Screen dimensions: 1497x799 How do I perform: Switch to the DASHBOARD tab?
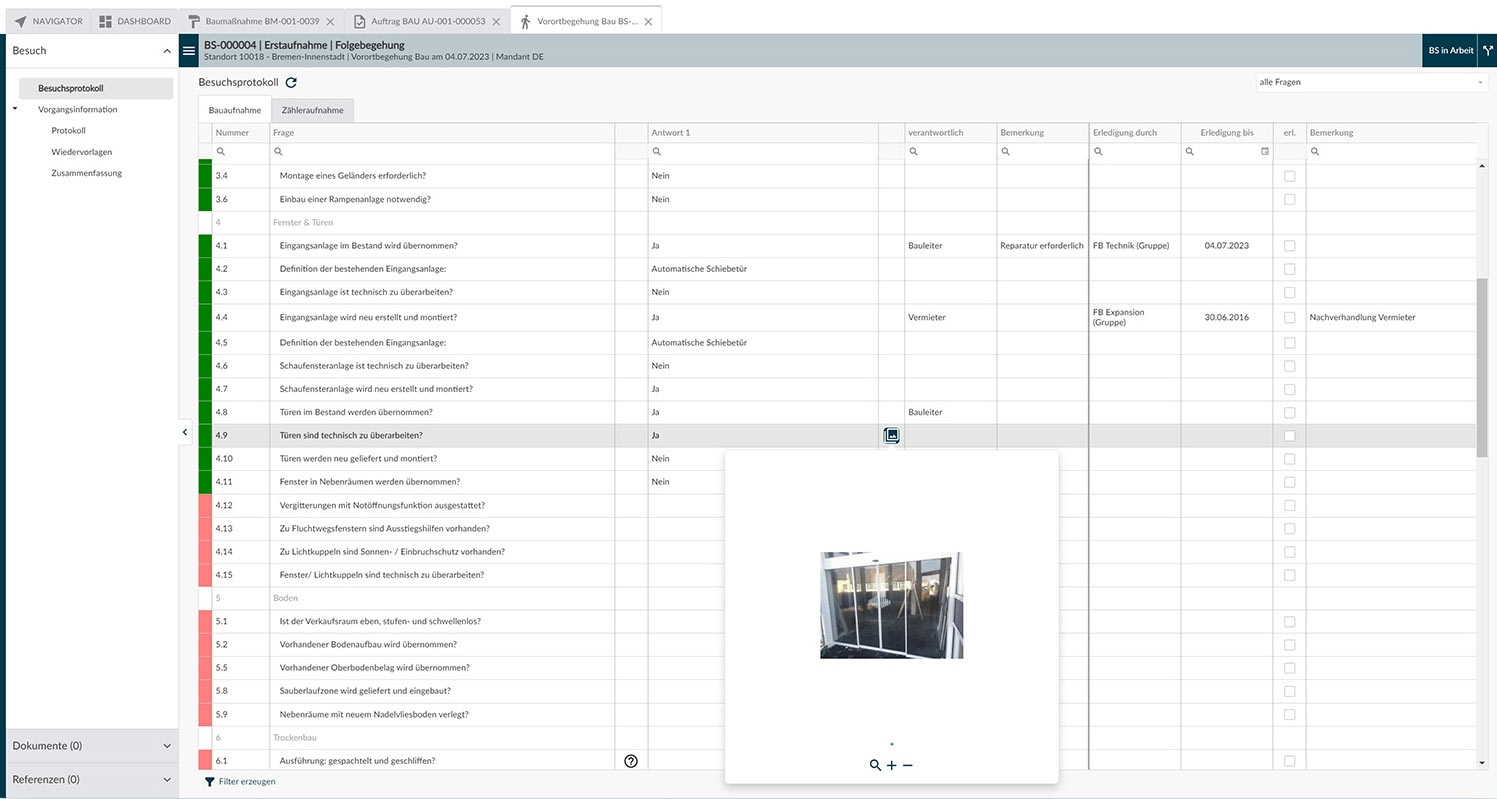click(x=135, y=21)
